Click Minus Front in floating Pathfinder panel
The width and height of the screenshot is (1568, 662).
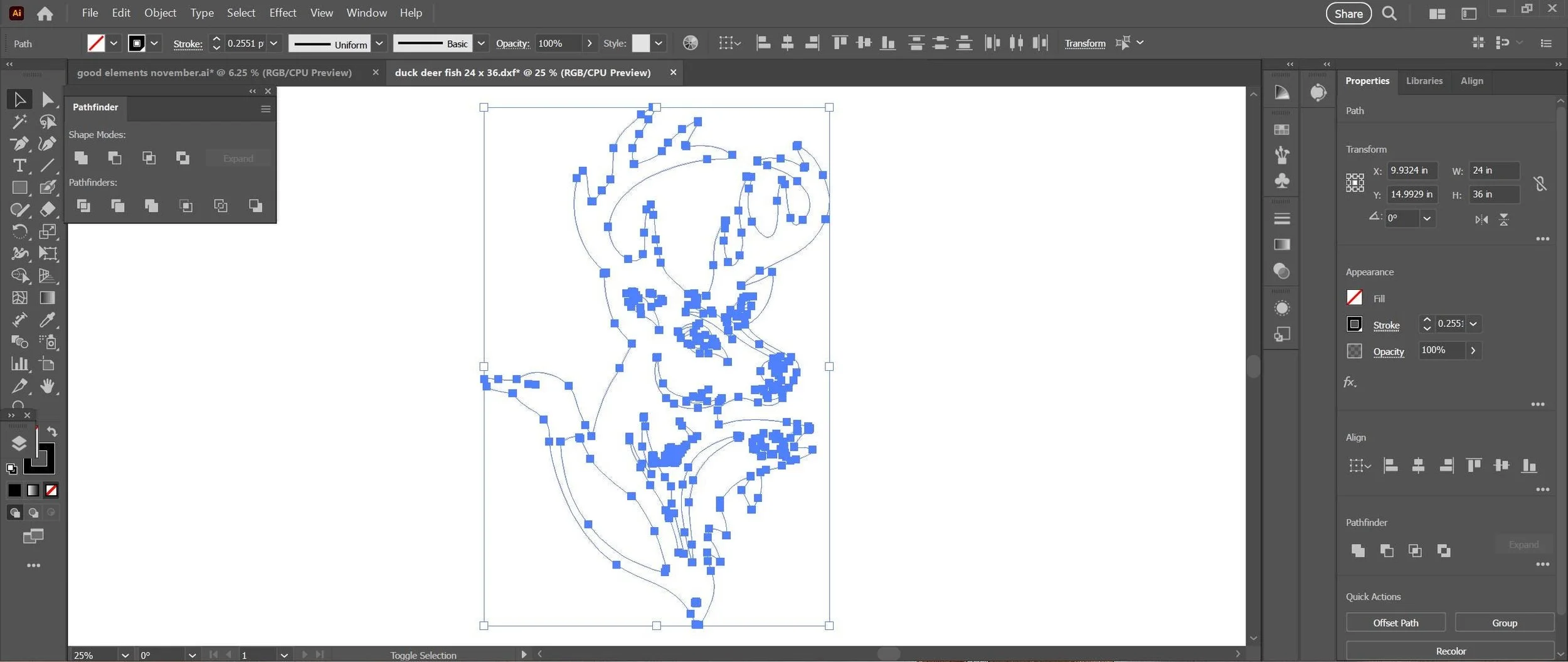(115, 158)
